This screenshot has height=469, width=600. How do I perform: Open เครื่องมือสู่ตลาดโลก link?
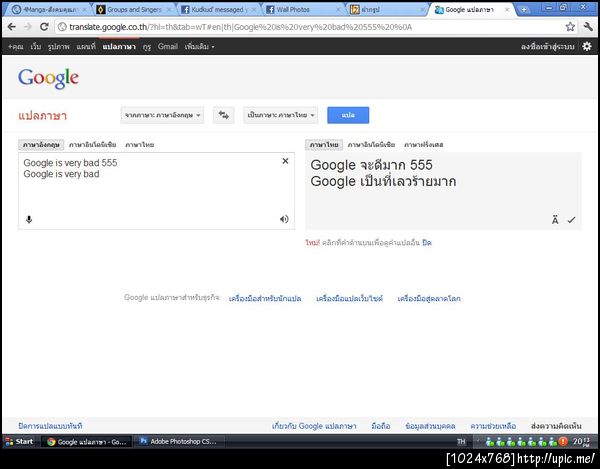coord(429,298)
